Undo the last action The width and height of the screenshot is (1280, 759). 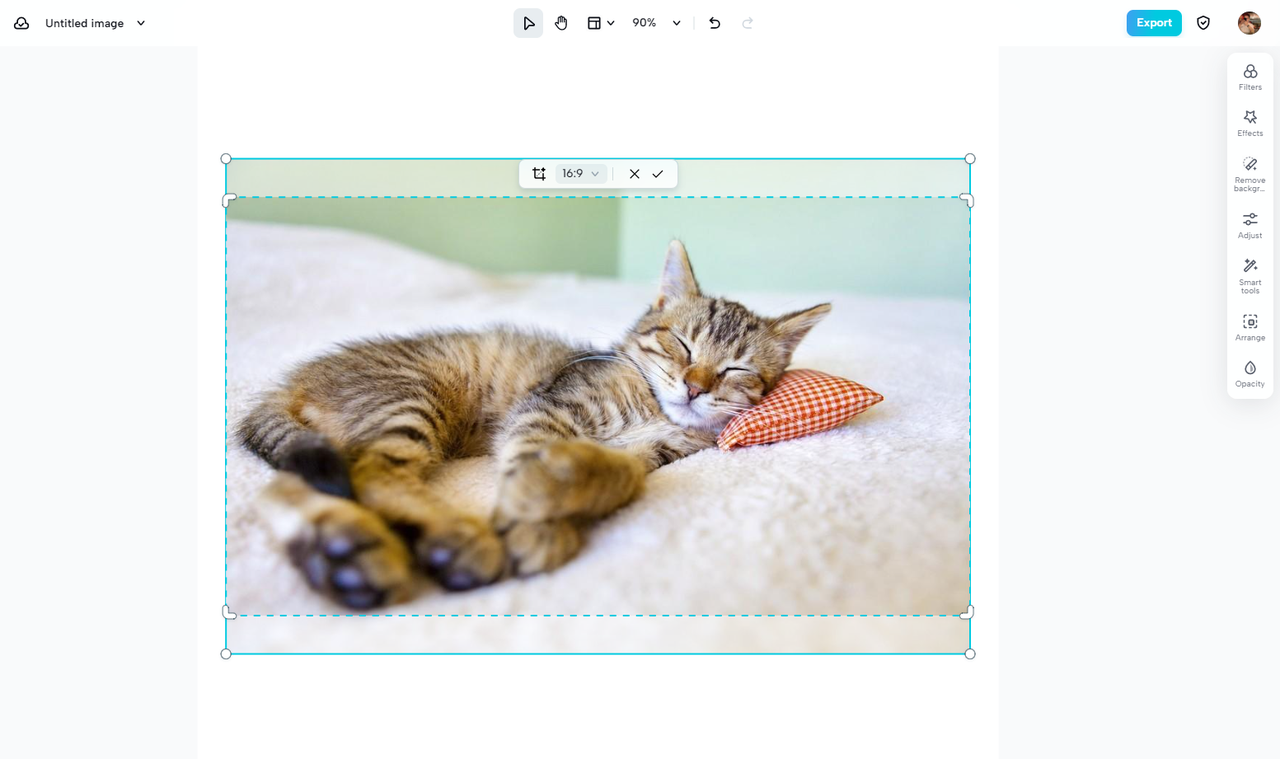point(714,22)
